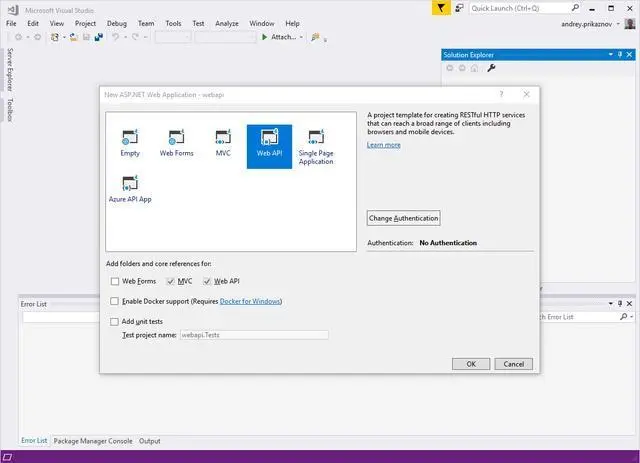The width and height of the screenshot is (640, 463).
Task: Click the help question mark in dialog
Action: [x=501, y=94]
